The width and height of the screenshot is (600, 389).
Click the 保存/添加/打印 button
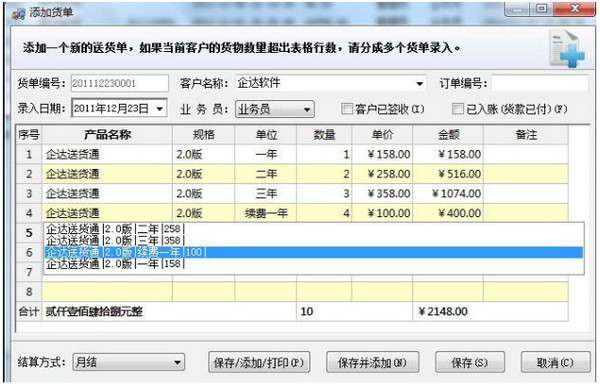click(259, 362)
